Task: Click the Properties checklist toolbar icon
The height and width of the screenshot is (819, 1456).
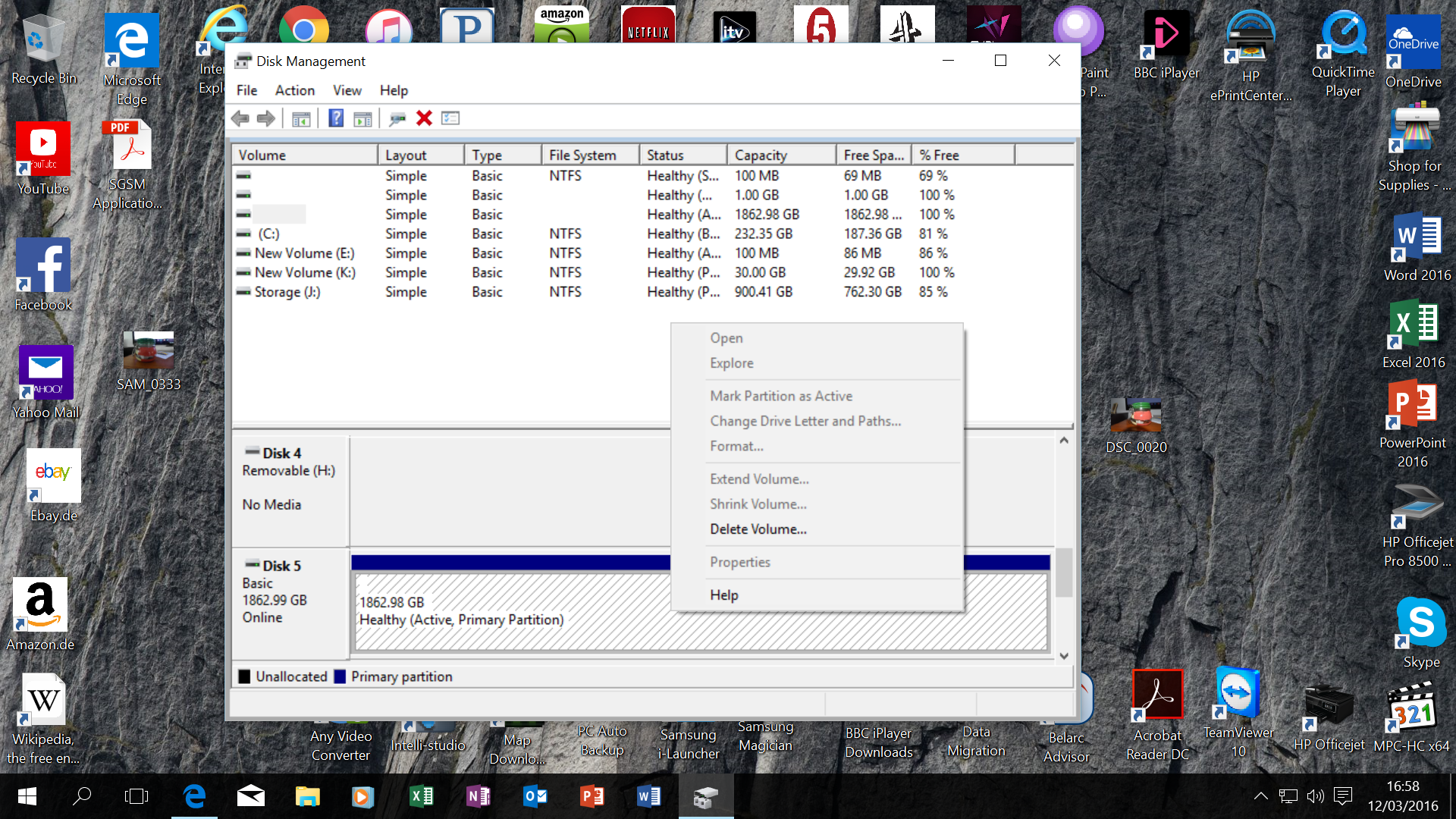Action: pos(450,118)
